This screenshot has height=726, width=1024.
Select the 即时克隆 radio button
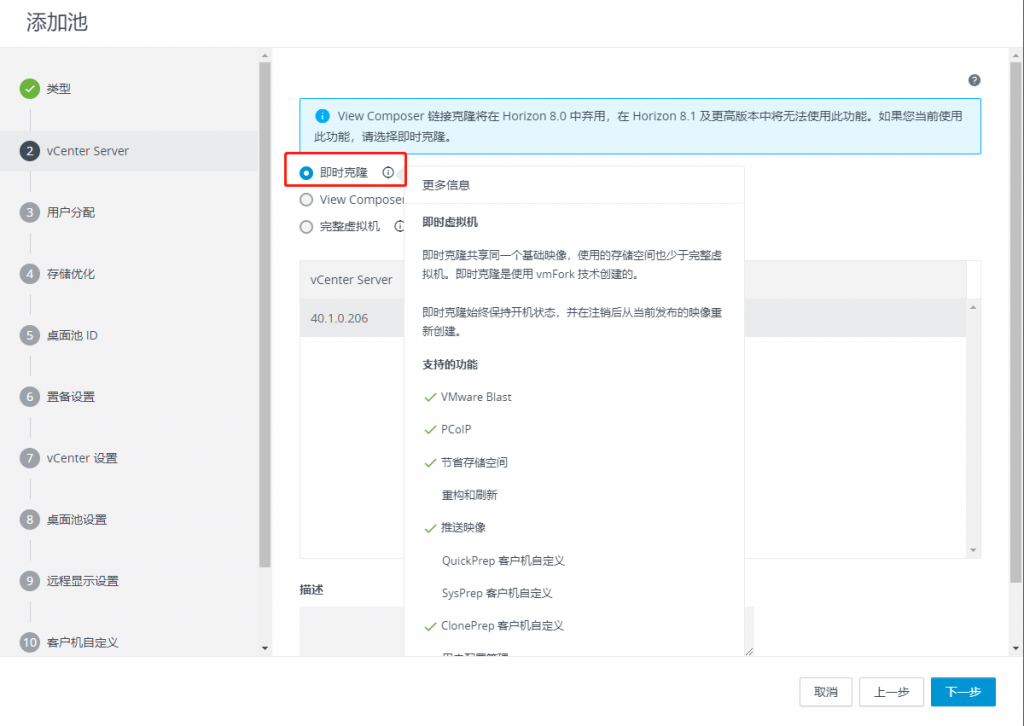coord(306,173)
